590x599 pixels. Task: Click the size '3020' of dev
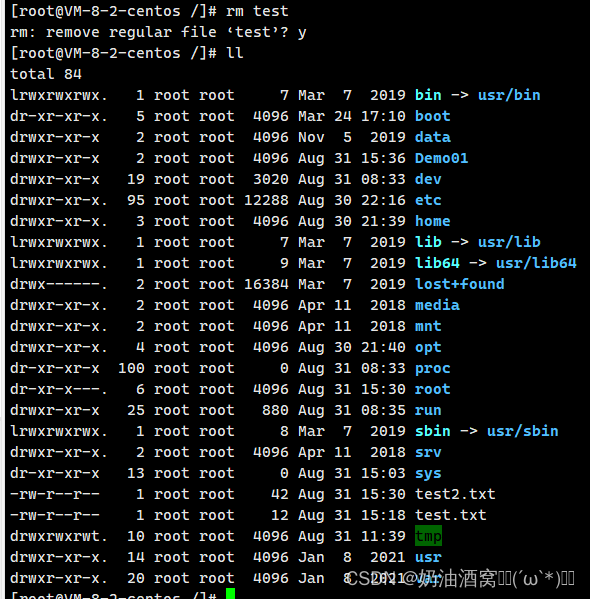pos(271,179)
